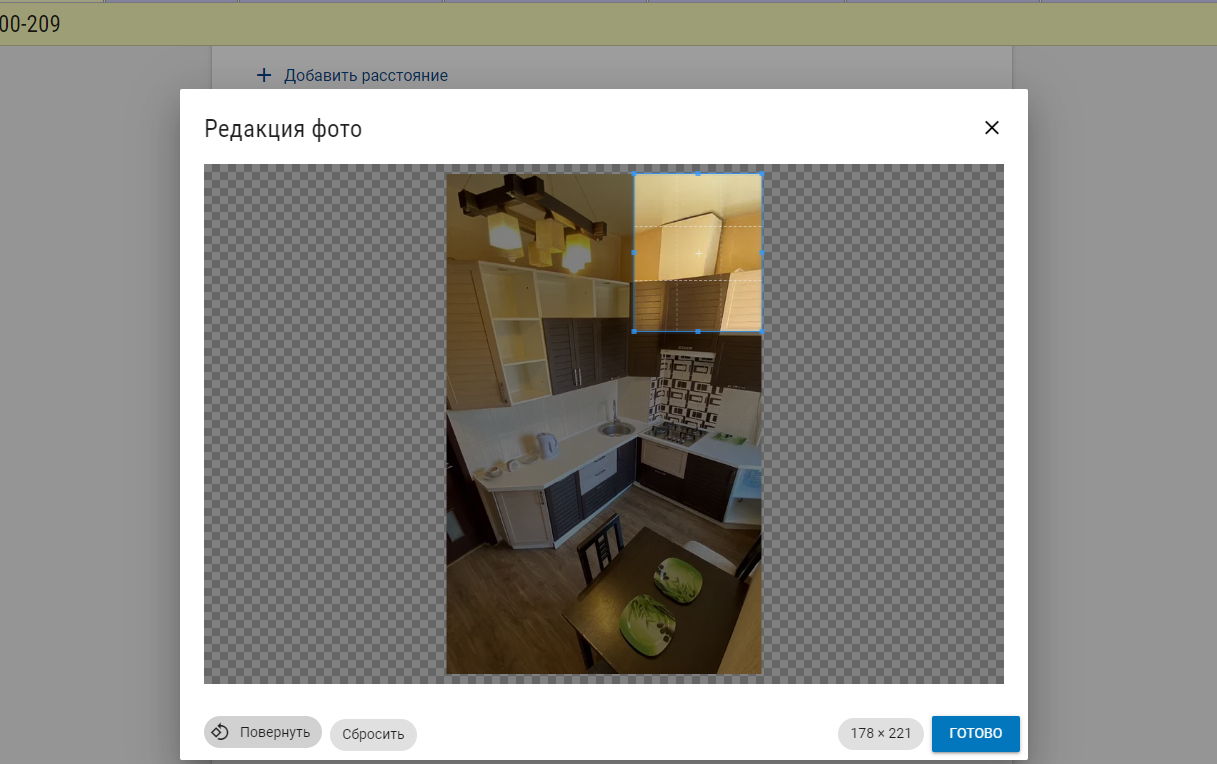Click the top-left crop handle

click(x=634, y=174)
